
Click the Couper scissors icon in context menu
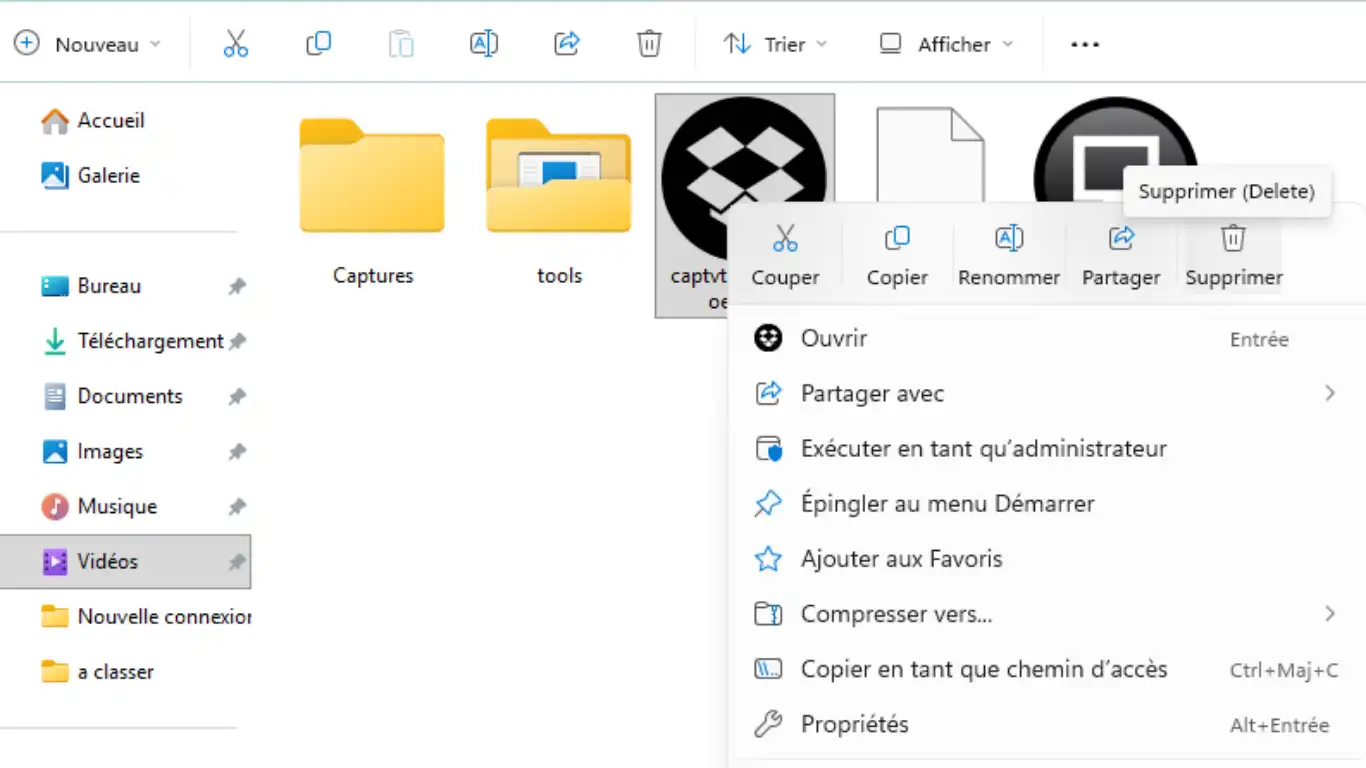point(785,239)
